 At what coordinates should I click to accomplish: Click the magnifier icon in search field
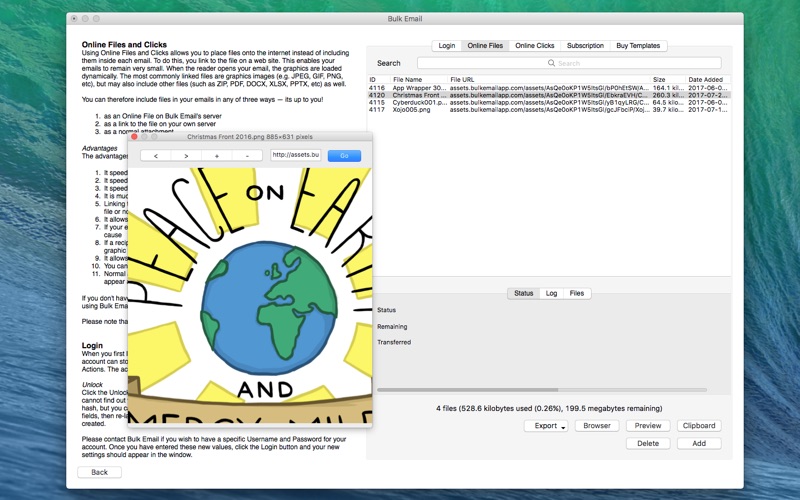(551, 63)
